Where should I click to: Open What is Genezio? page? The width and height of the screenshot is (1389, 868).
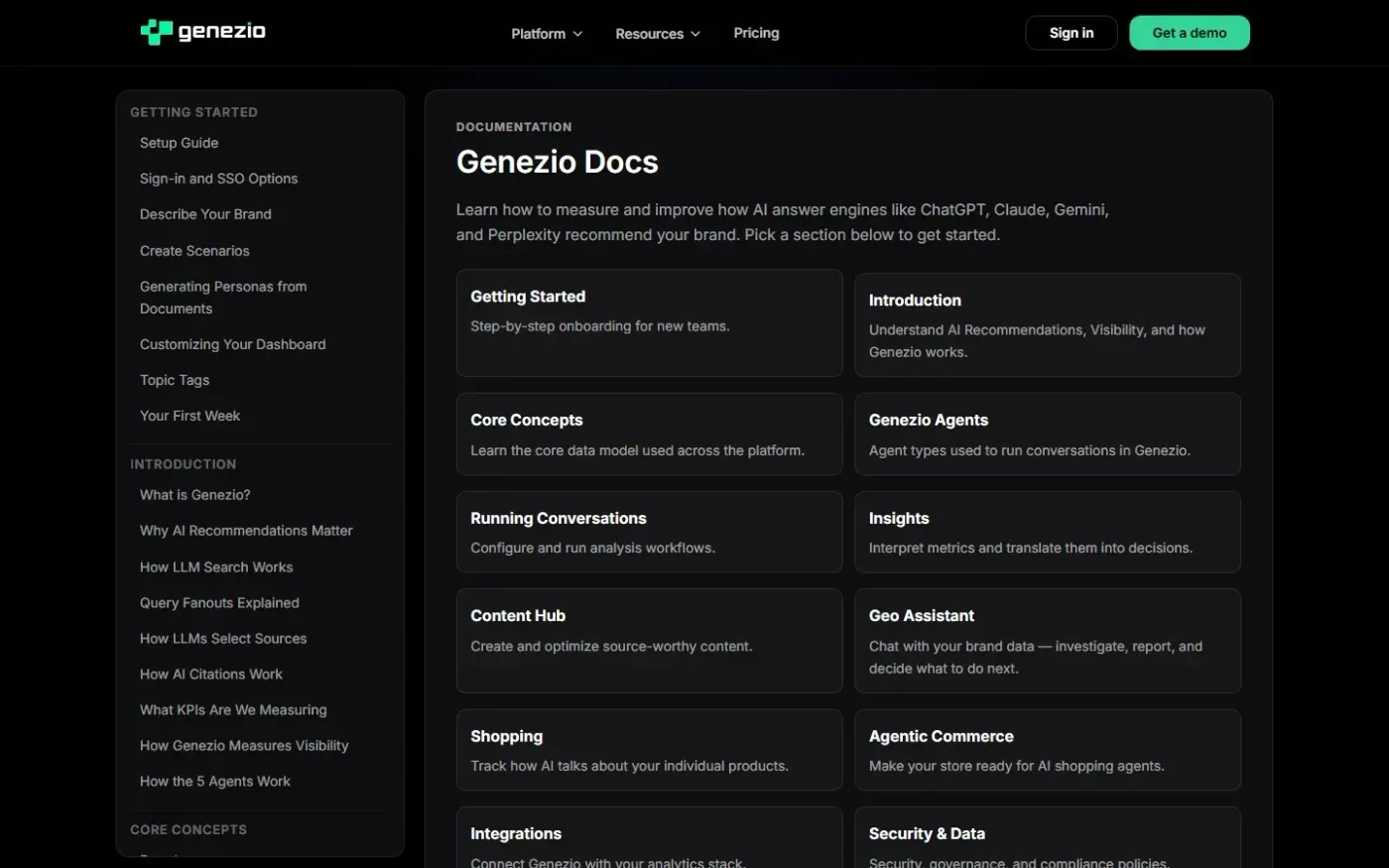[194, 495]
